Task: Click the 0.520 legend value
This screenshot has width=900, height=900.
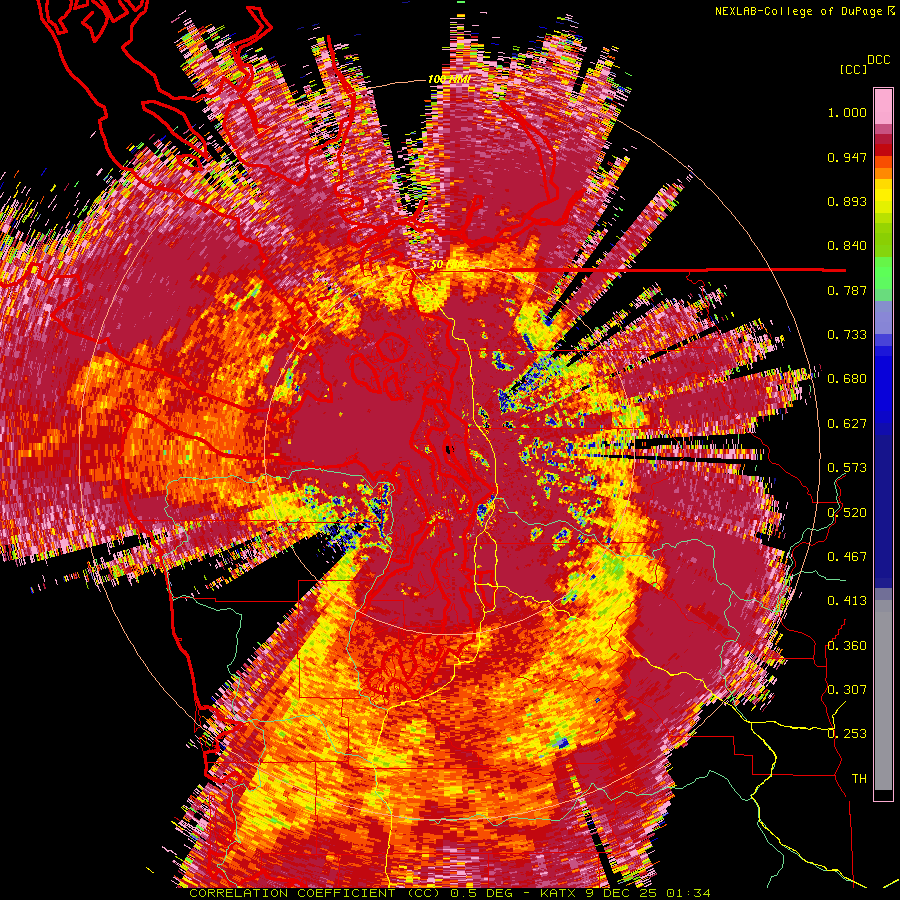Action: coord(847,513)
